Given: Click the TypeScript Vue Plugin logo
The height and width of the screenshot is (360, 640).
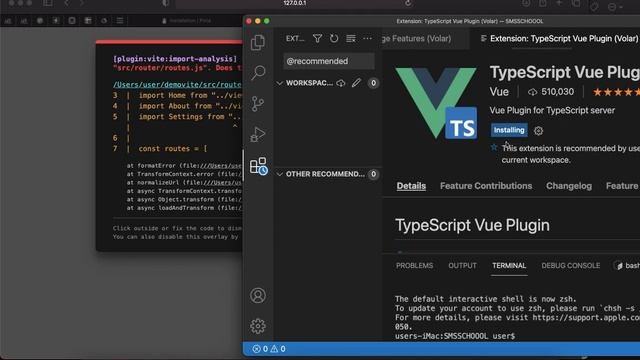Looking at the screenshot, I should (436, 103).
